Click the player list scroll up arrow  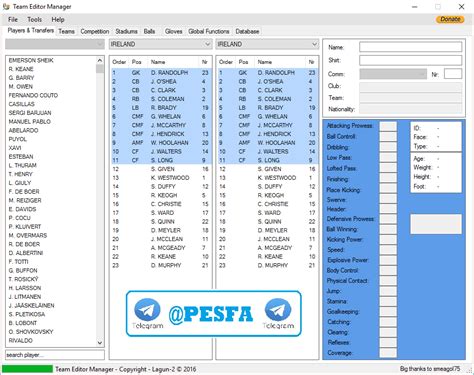pos(100,60)
